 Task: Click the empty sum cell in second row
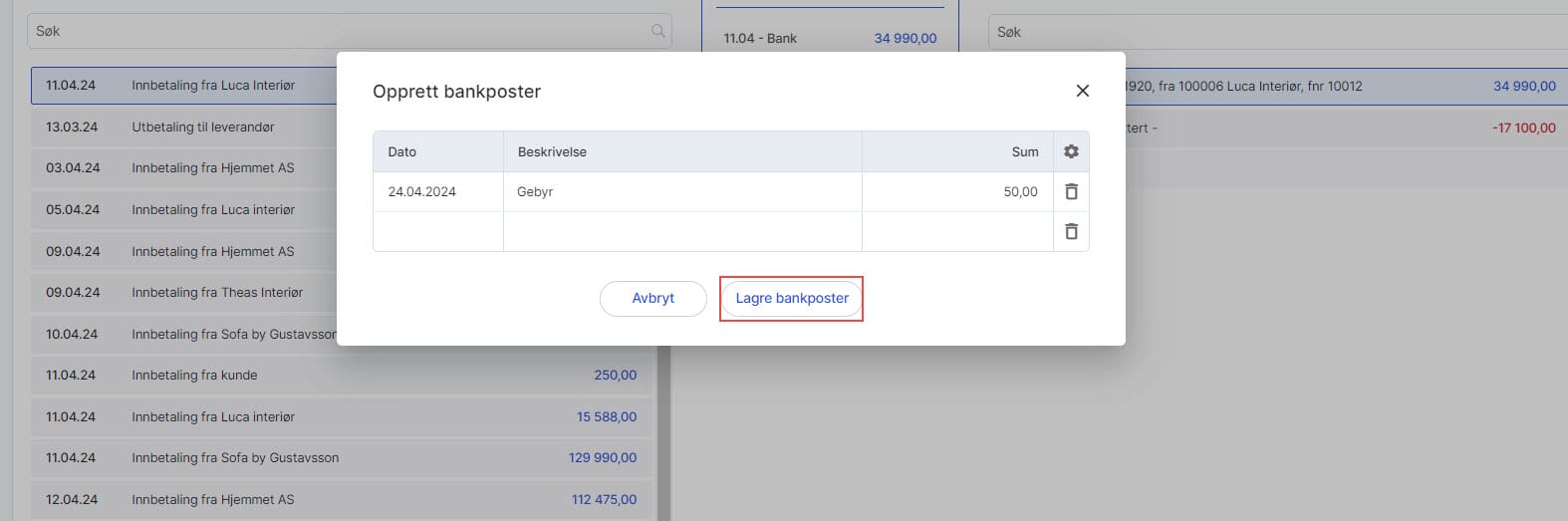pos(956,231)
